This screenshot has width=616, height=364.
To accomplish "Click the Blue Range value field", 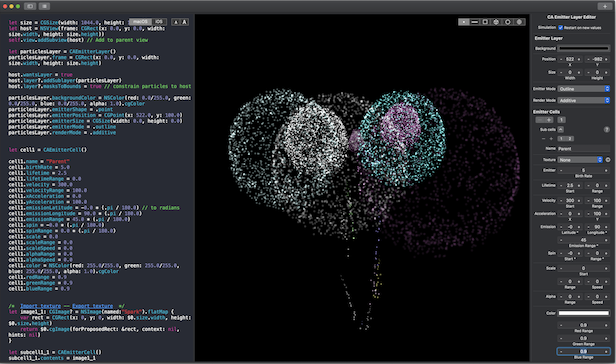I will point(583,351).
